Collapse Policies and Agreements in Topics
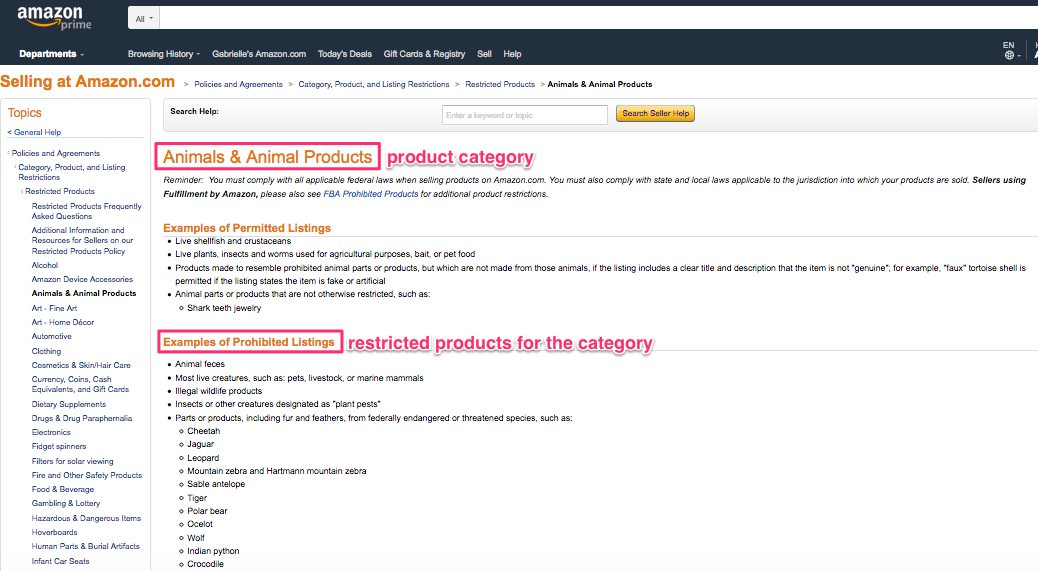 click(x=56, y=154)
